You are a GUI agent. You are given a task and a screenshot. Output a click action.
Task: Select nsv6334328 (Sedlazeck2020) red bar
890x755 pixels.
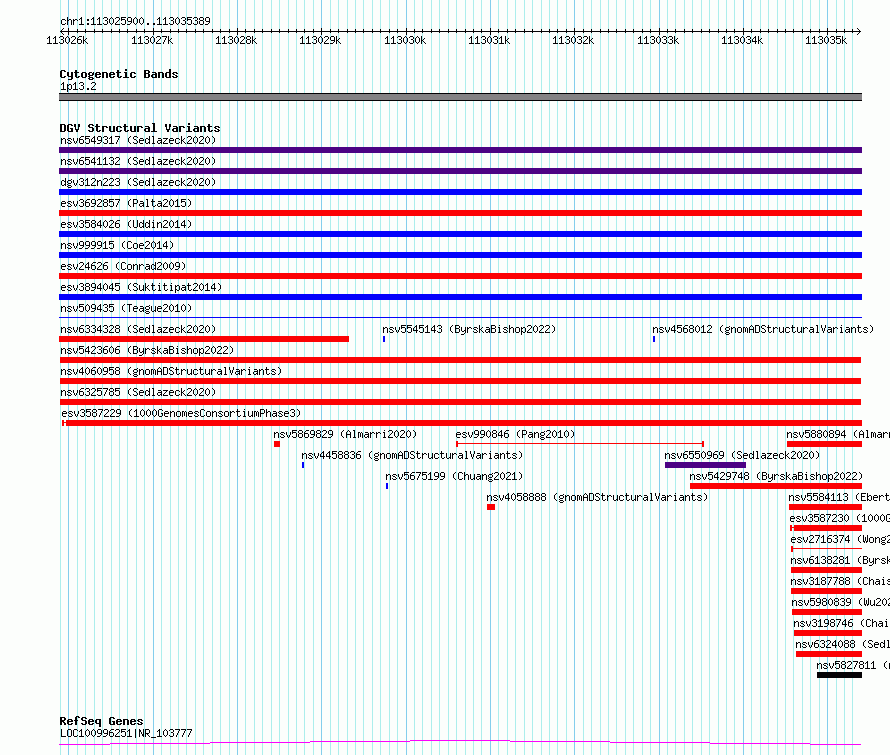204,339
